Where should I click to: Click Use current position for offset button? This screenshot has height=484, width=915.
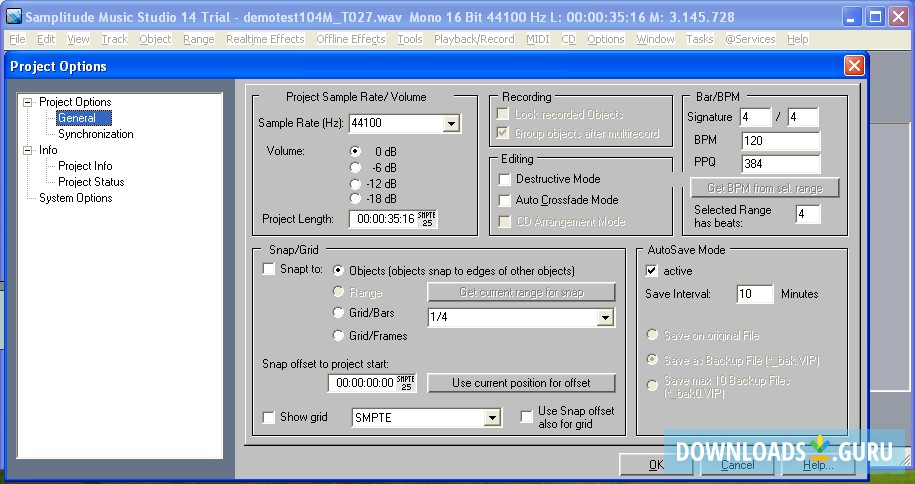pos(521,383)
